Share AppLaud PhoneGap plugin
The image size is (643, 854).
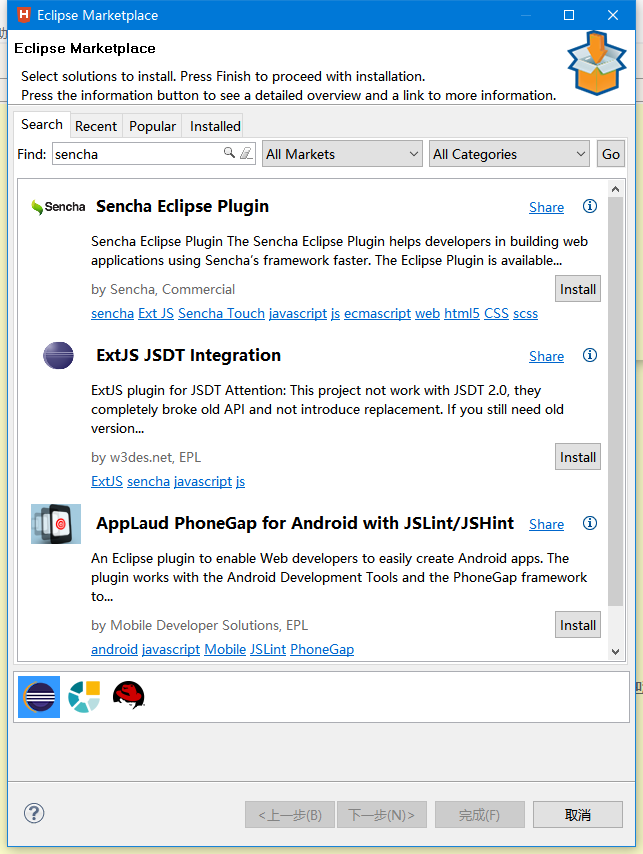[x=547, y=524]
